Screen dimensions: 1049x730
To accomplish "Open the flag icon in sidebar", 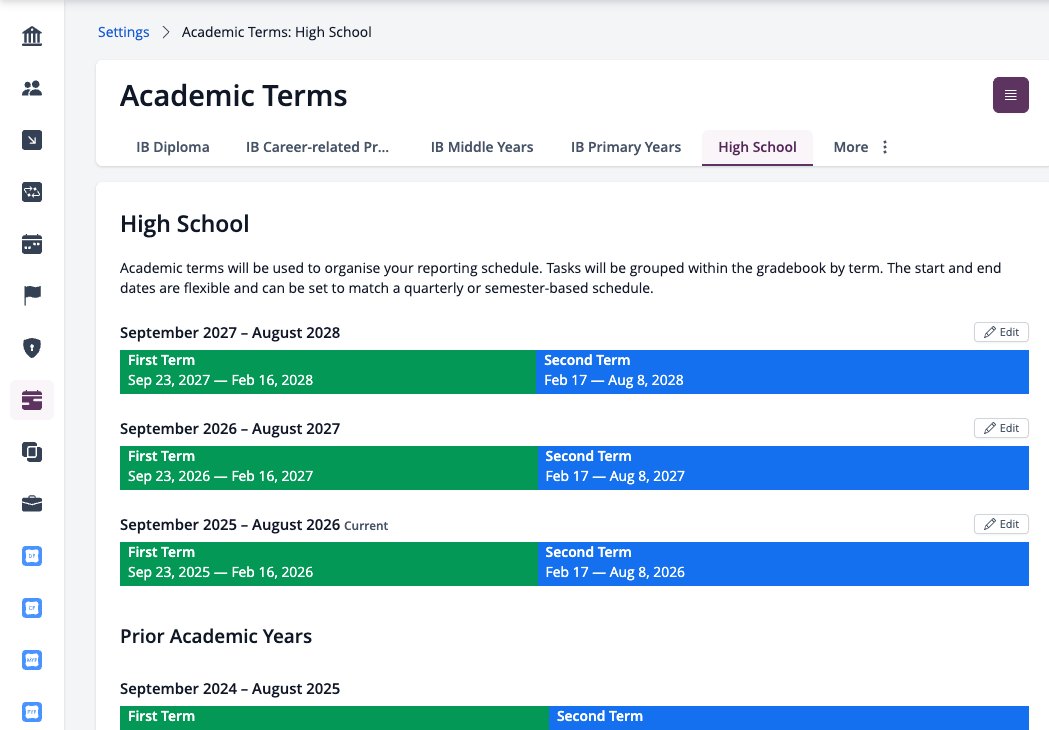I will coord(31,295).
